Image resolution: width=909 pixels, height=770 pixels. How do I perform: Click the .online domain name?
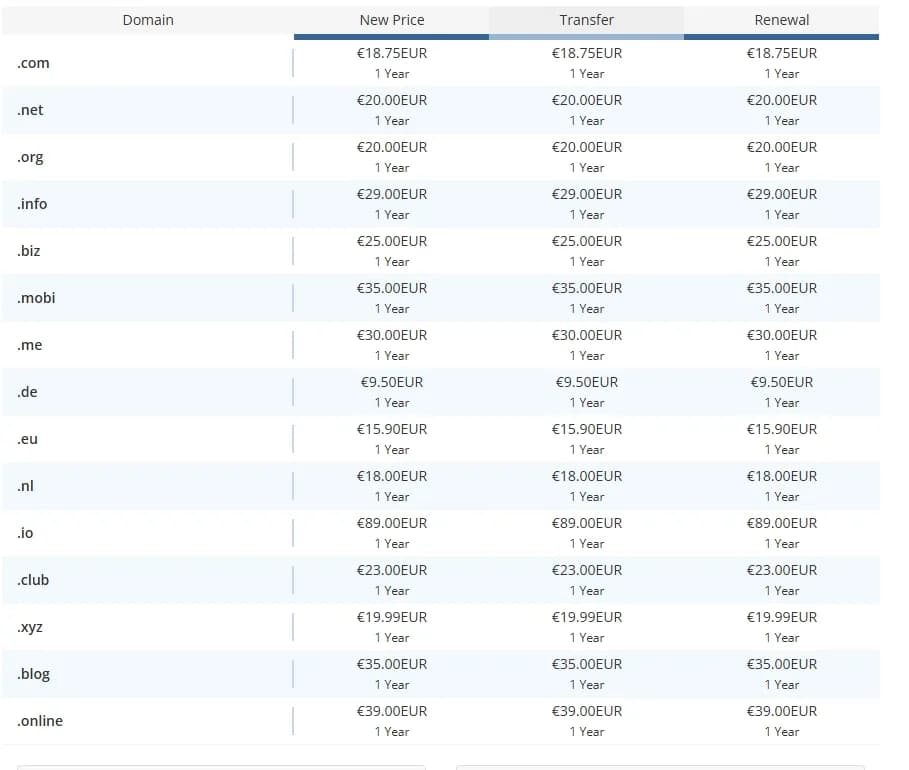pyautogui.click(x=40, y=721)
